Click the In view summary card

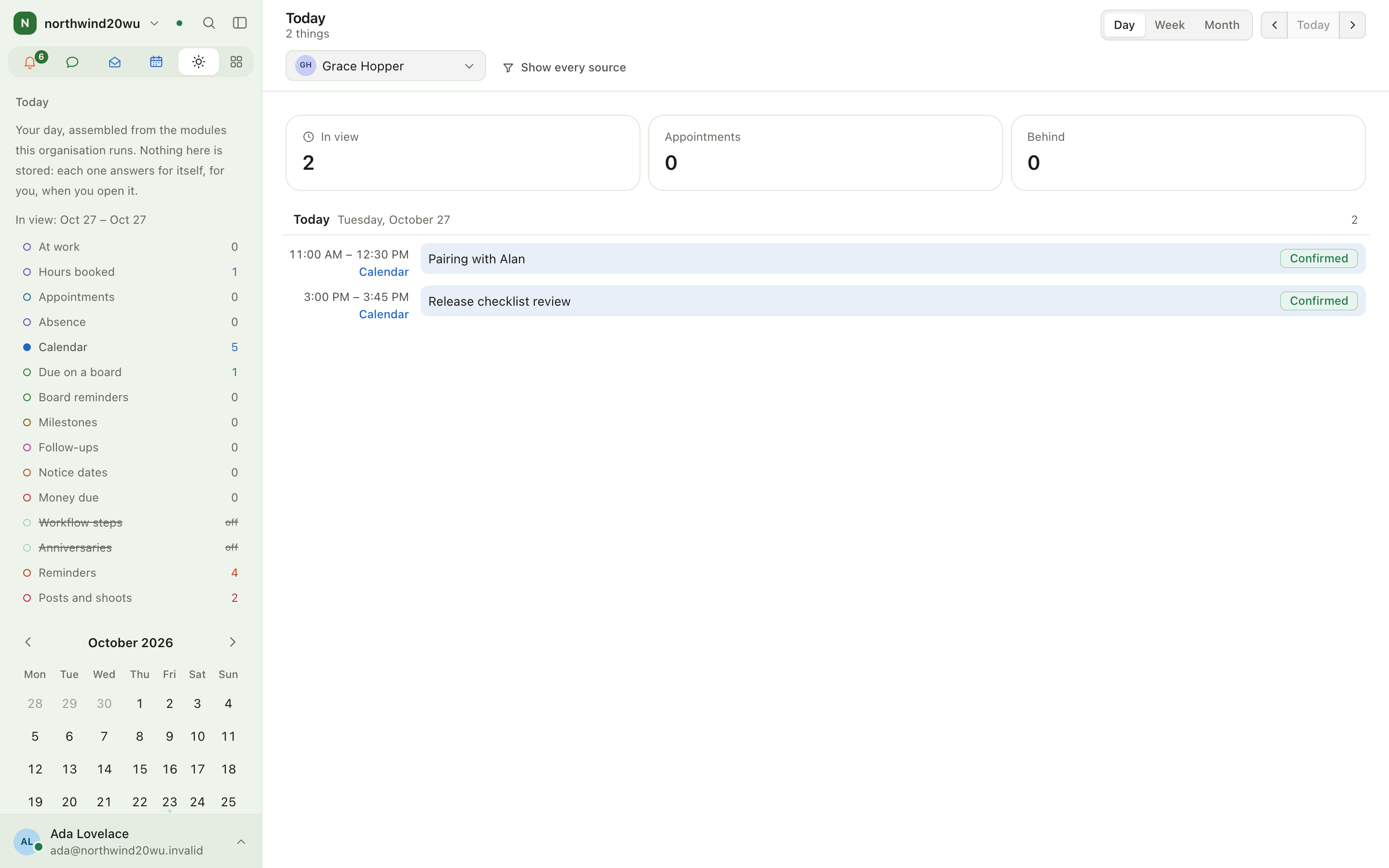463,153
